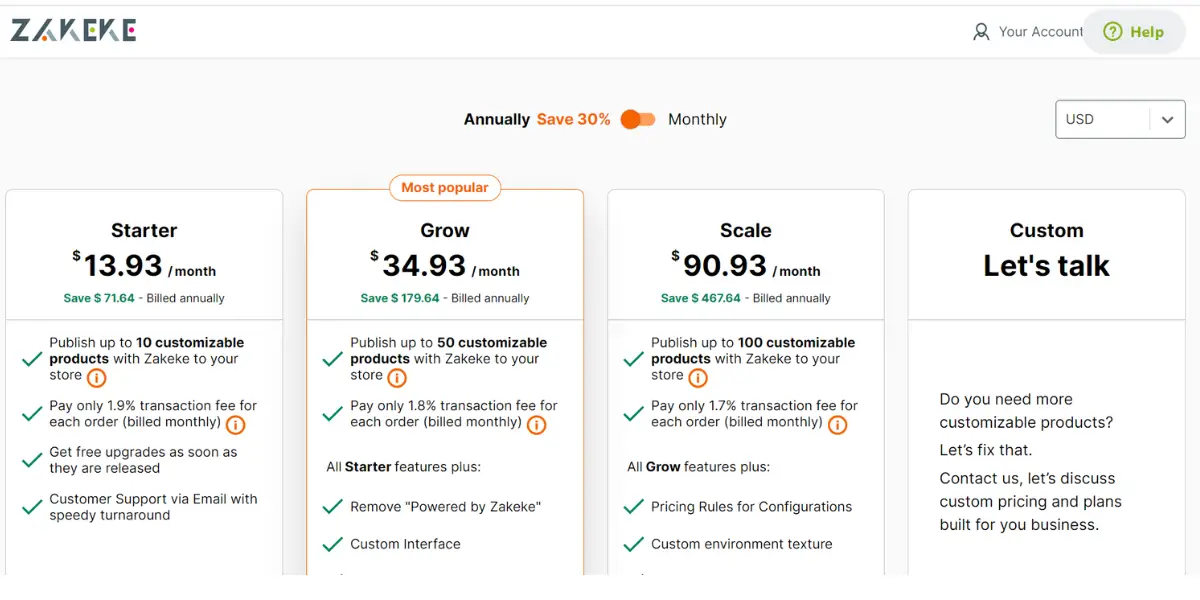The height and width of the screenshot is (600, 1200).
Task: Click info icon for Grow 50 customizable products
Action: point(397,378)
